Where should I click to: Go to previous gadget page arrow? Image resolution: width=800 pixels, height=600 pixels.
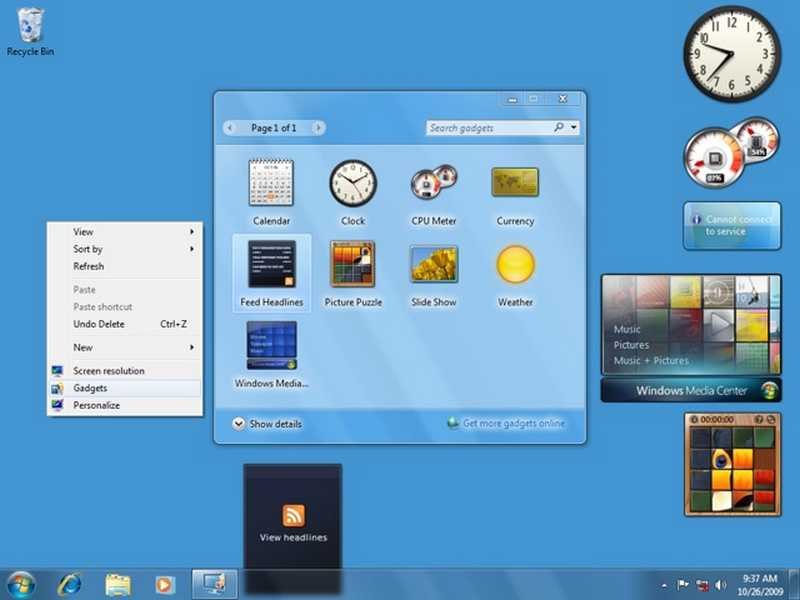(231, 128)
